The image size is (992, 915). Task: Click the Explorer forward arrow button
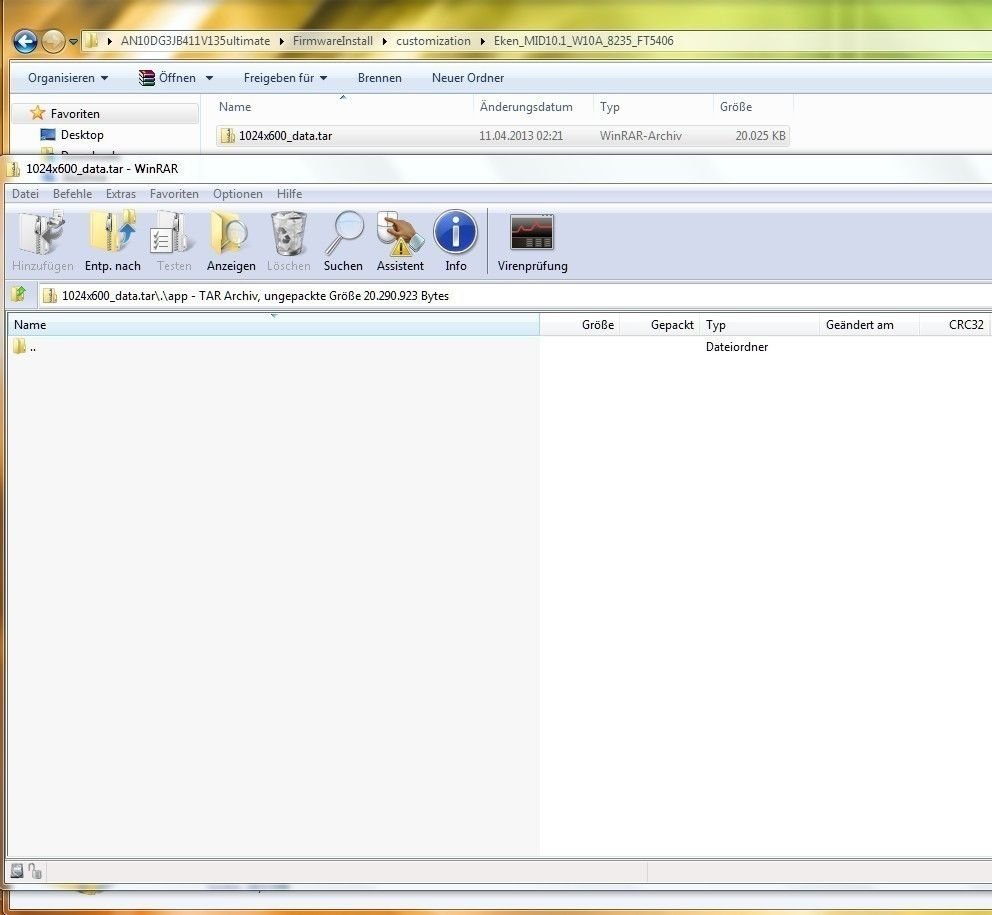(53, 42)
